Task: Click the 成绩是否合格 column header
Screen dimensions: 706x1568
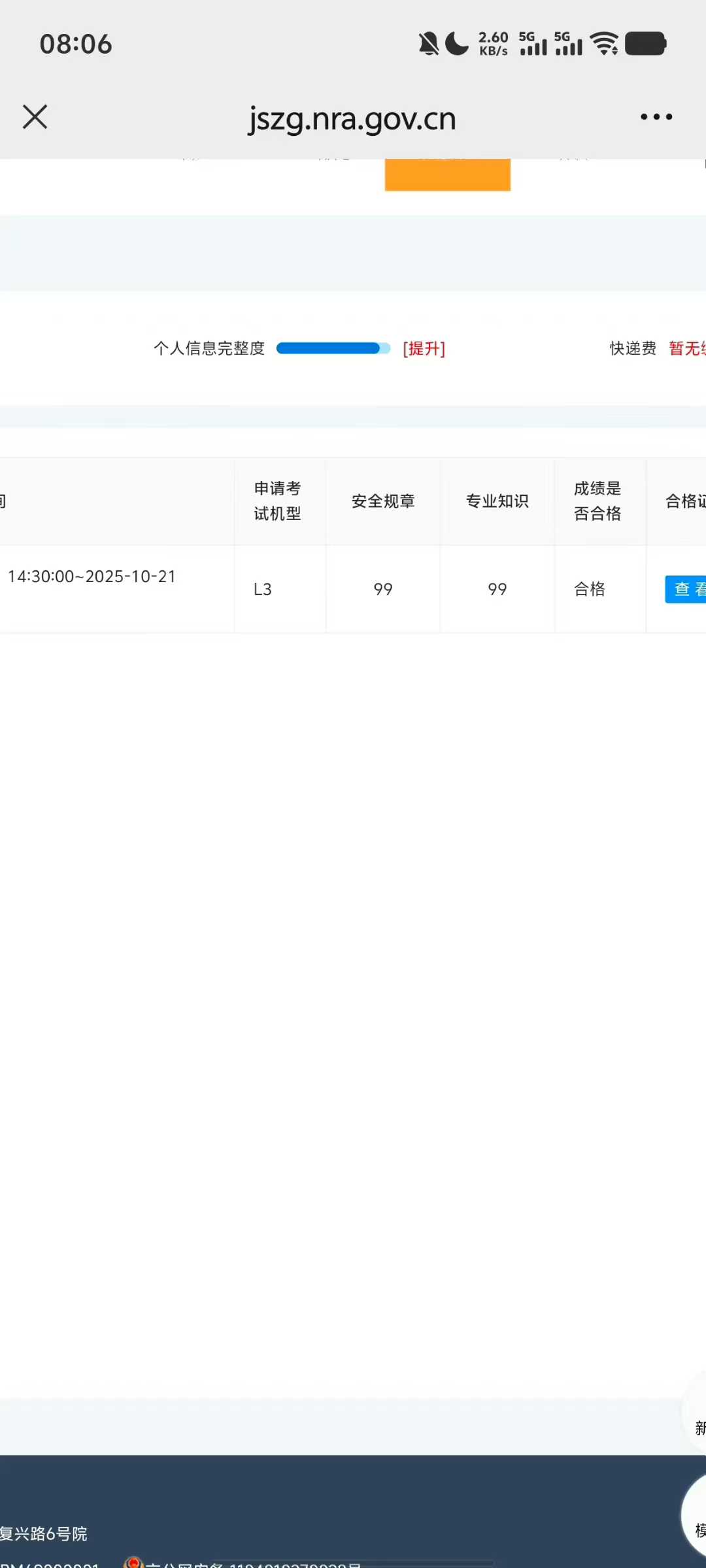Action: pos(597,501)
